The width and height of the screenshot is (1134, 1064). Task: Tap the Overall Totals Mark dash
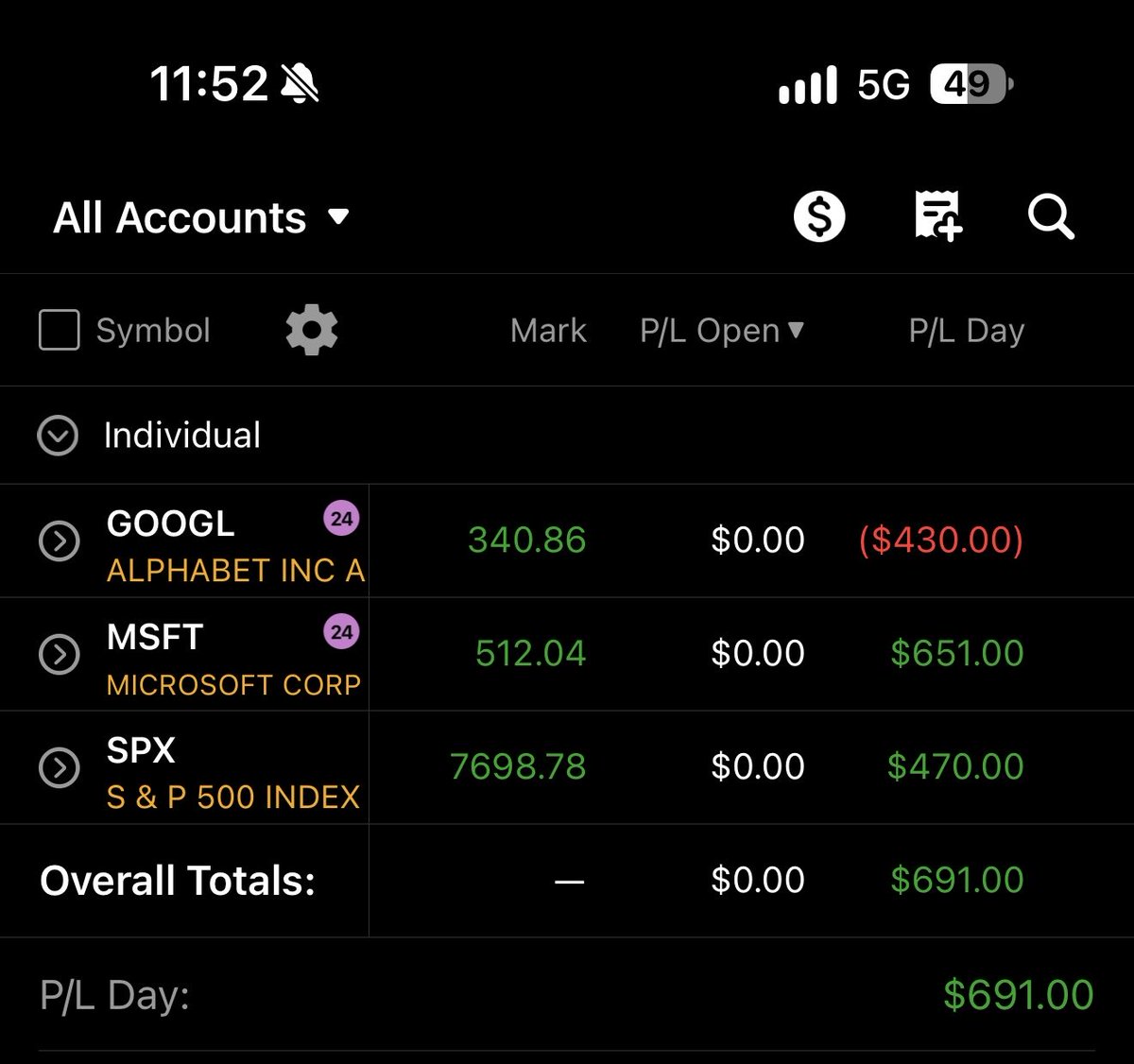point(570,882)
